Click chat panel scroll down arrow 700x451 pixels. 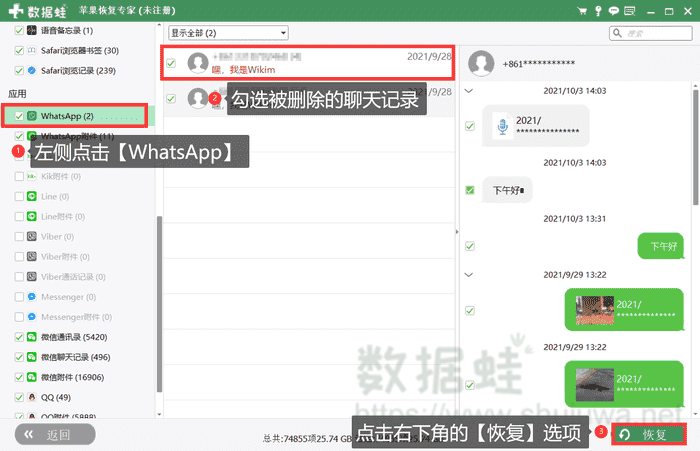(696, 413)
